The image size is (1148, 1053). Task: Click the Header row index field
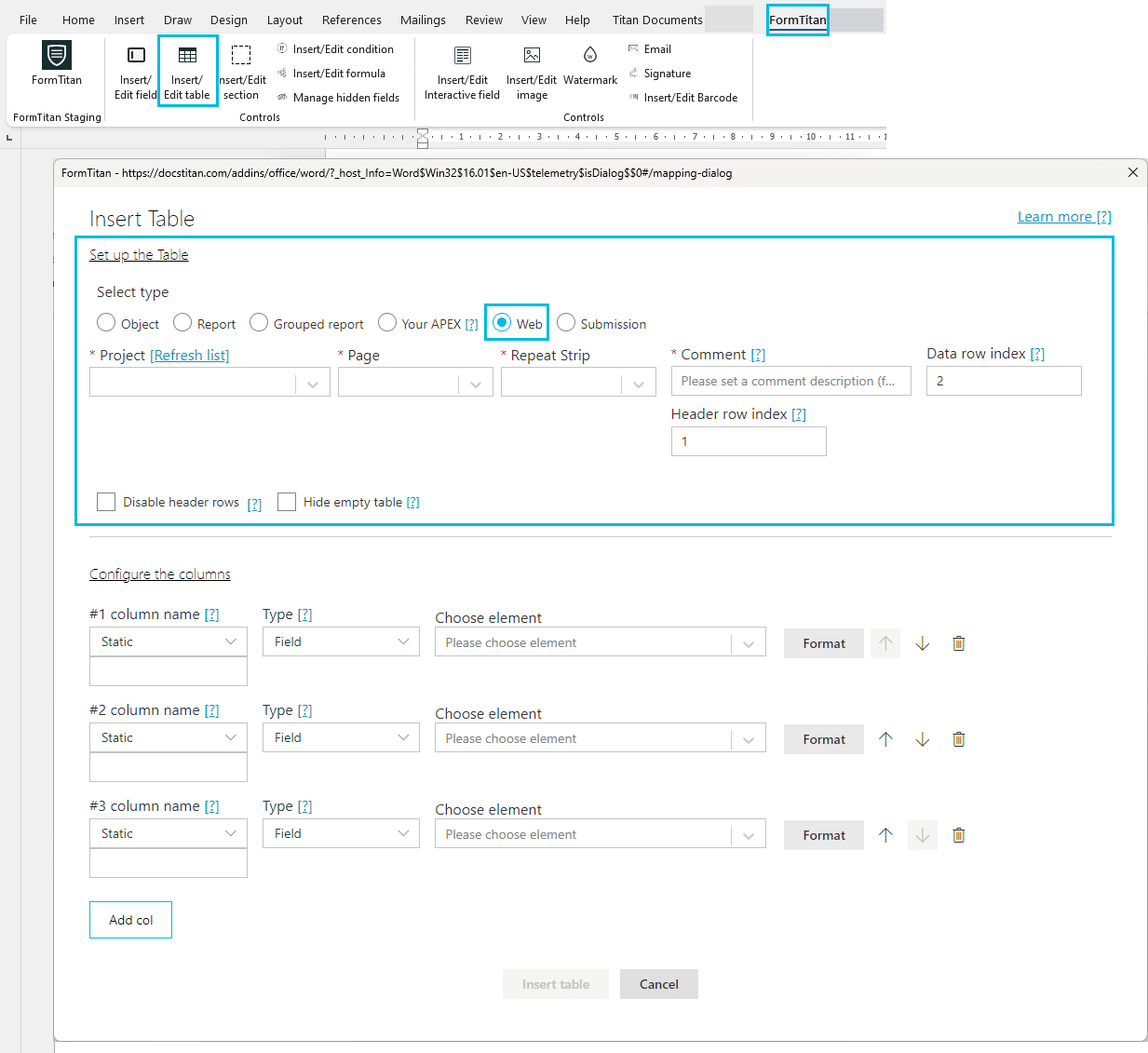pos(749,440)
